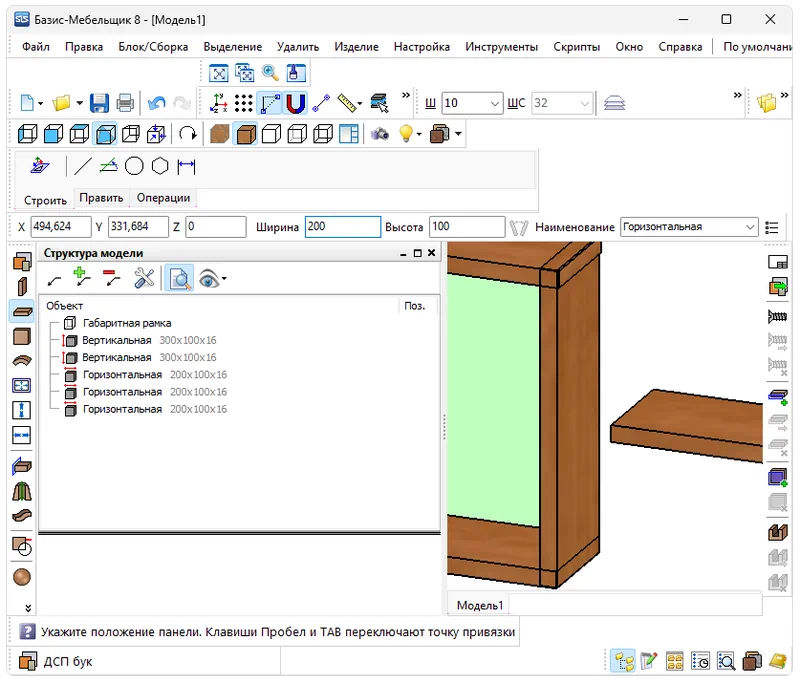800x683 pixels.
Task: Click the Объект column header
Action: click(64, 306)
